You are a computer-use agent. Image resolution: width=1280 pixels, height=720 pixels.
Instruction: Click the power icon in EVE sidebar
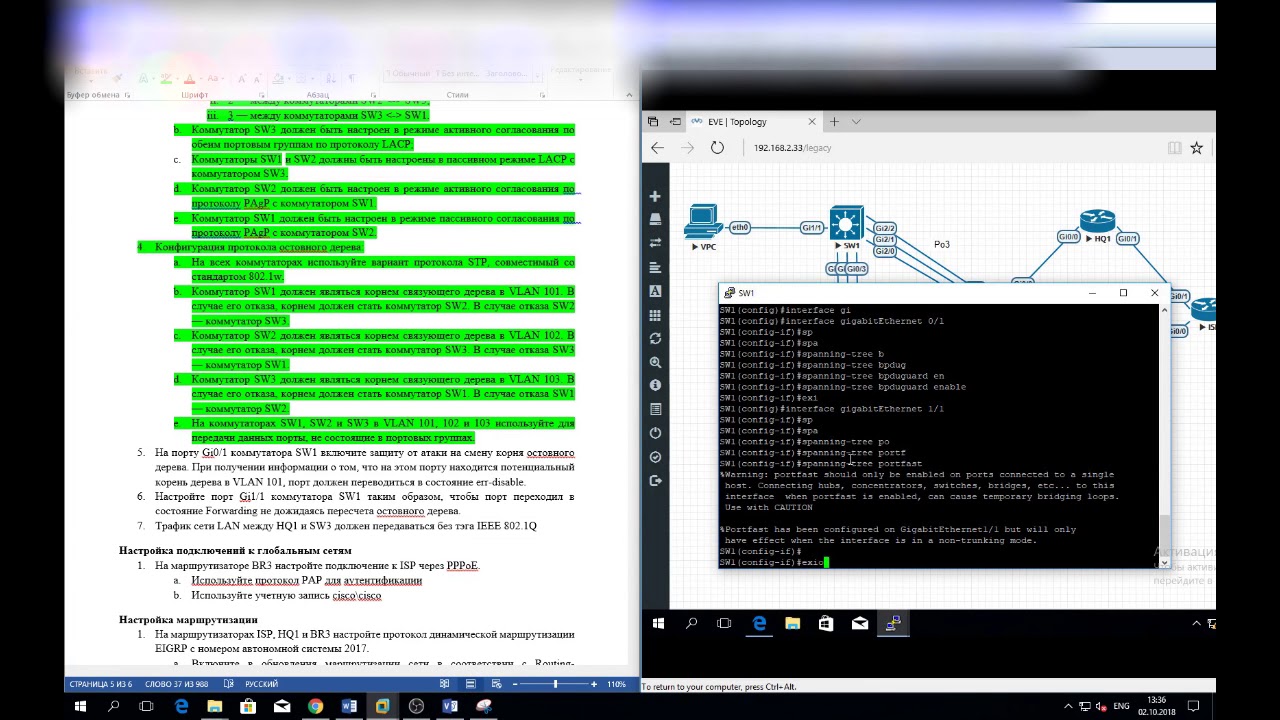coord(655,433)
